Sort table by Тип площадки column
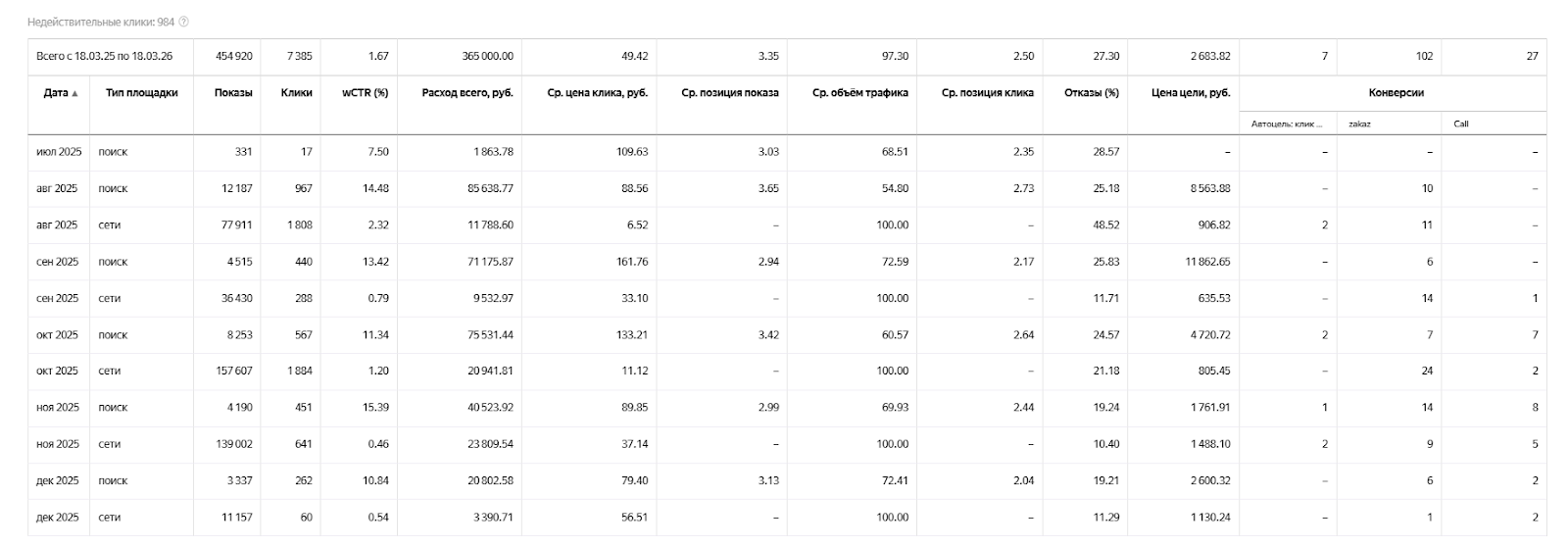 141,93
